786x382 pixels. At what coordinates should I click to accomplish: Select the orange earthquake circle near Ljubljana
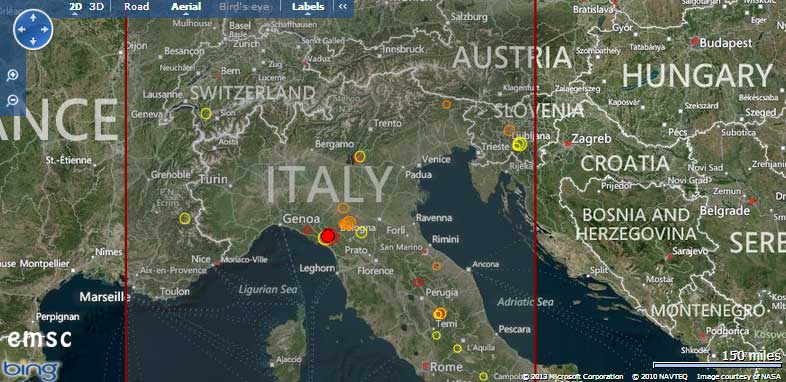[x=509, y=130]
